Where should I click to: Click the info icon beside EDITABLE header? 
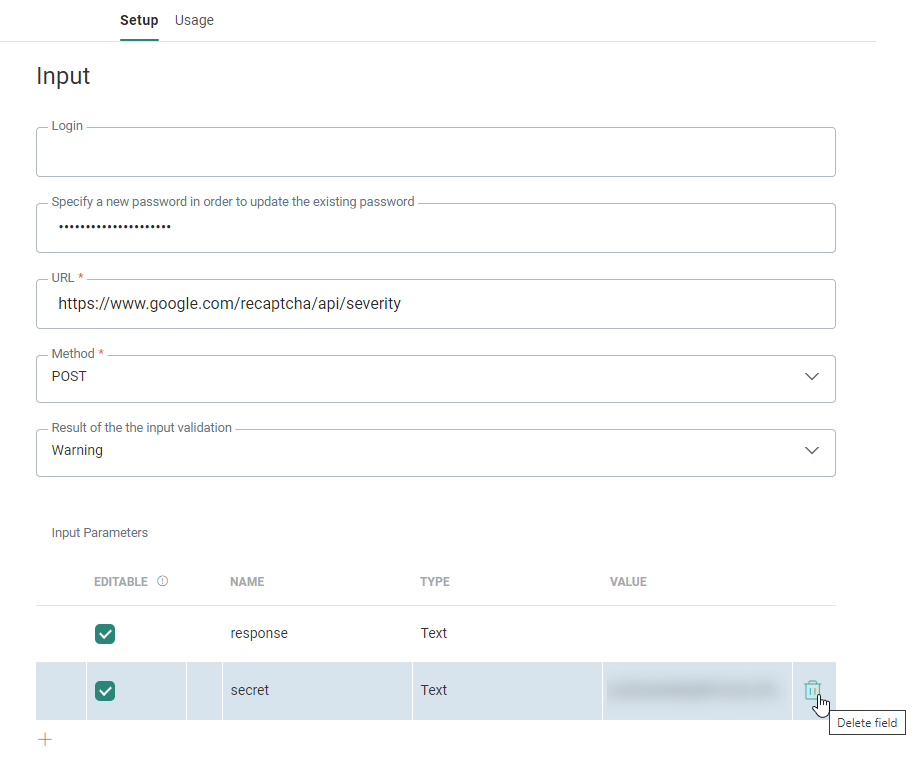162,581
